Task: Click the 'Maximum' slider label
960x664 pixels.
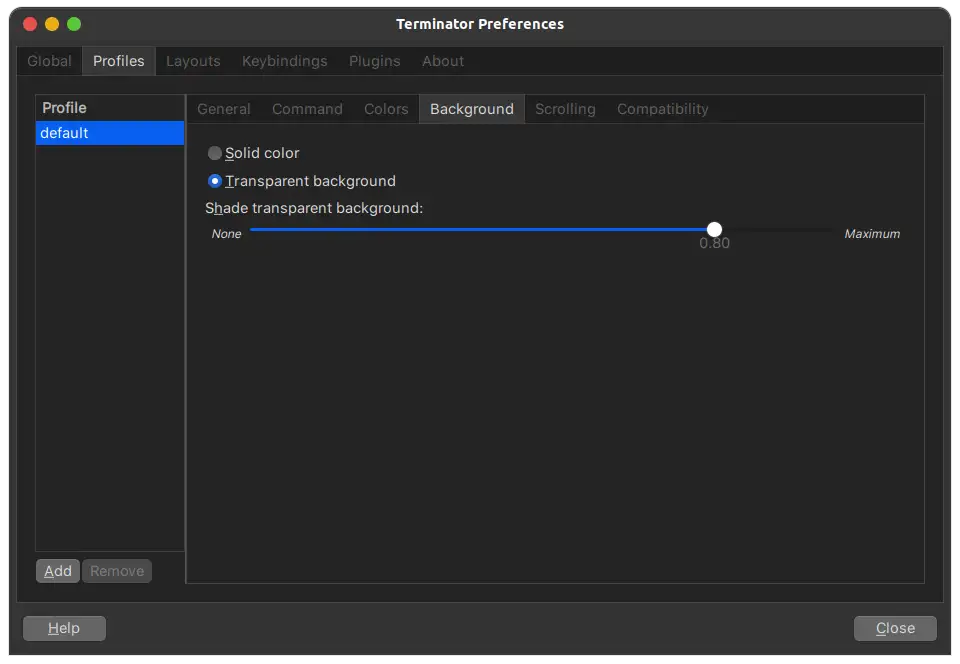Action: point(872,234)
